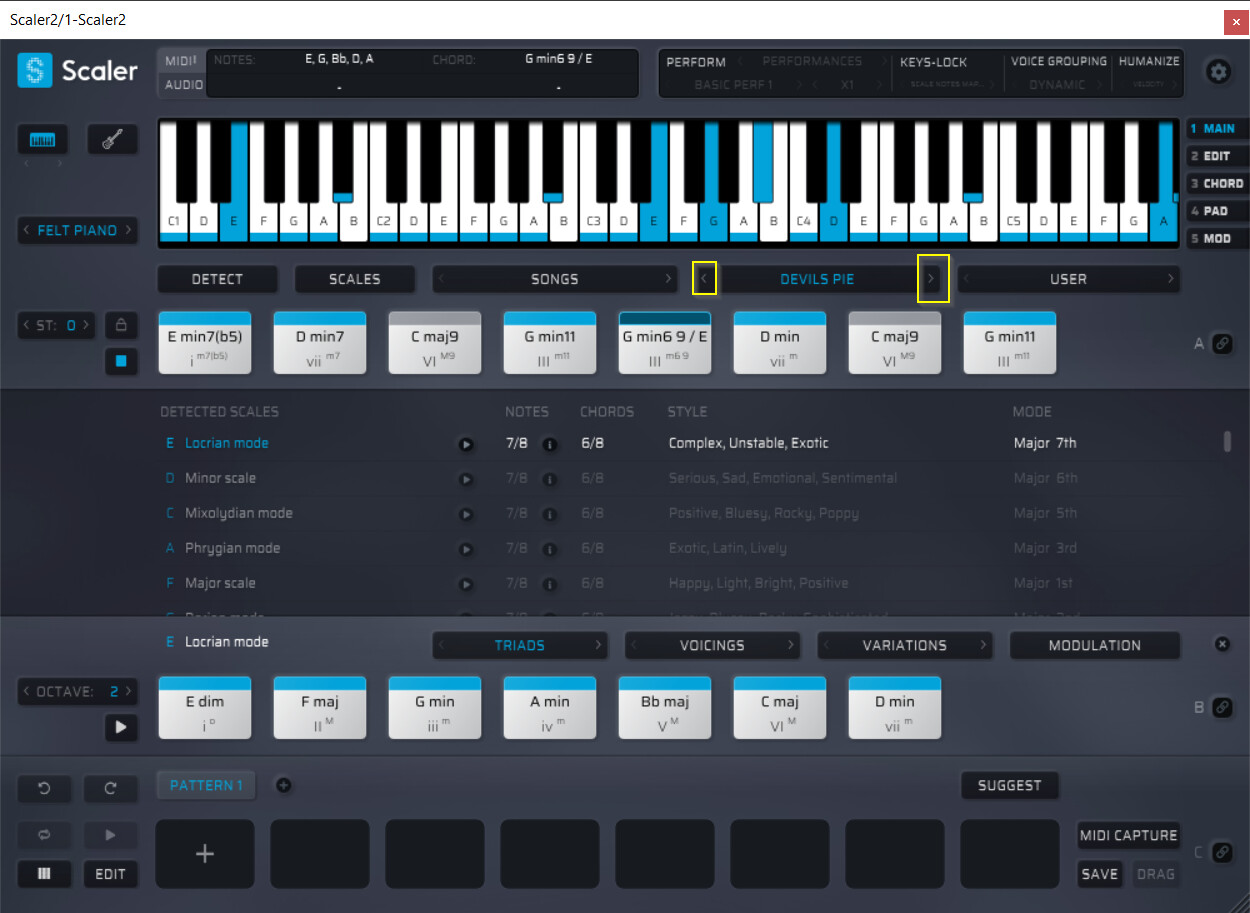Click the SUGGEST button
This screenshot has height=913, width=1250.
1009,785
